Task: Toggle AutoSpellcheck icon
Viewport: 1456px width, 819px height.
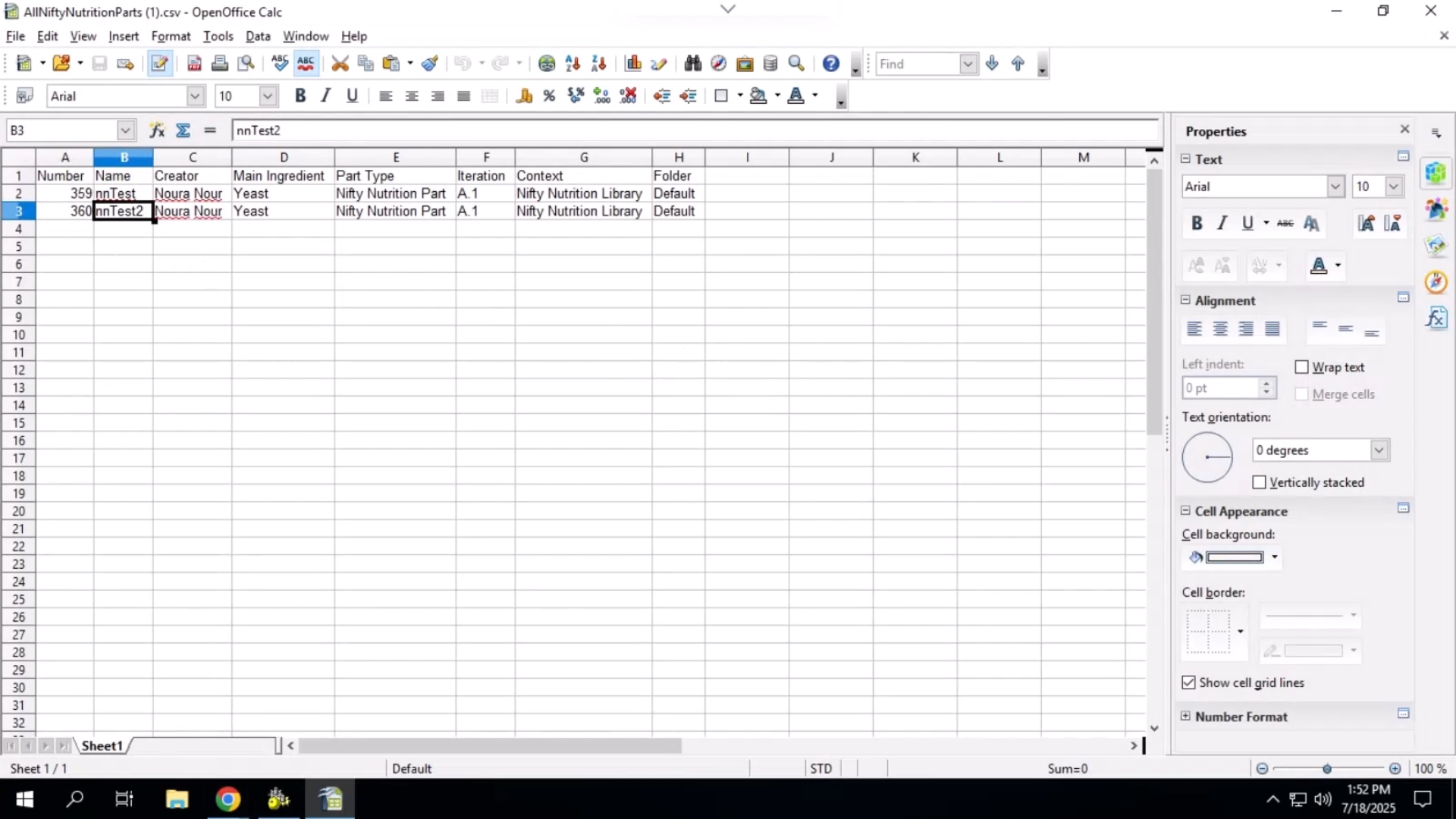Action: (306, 64)
